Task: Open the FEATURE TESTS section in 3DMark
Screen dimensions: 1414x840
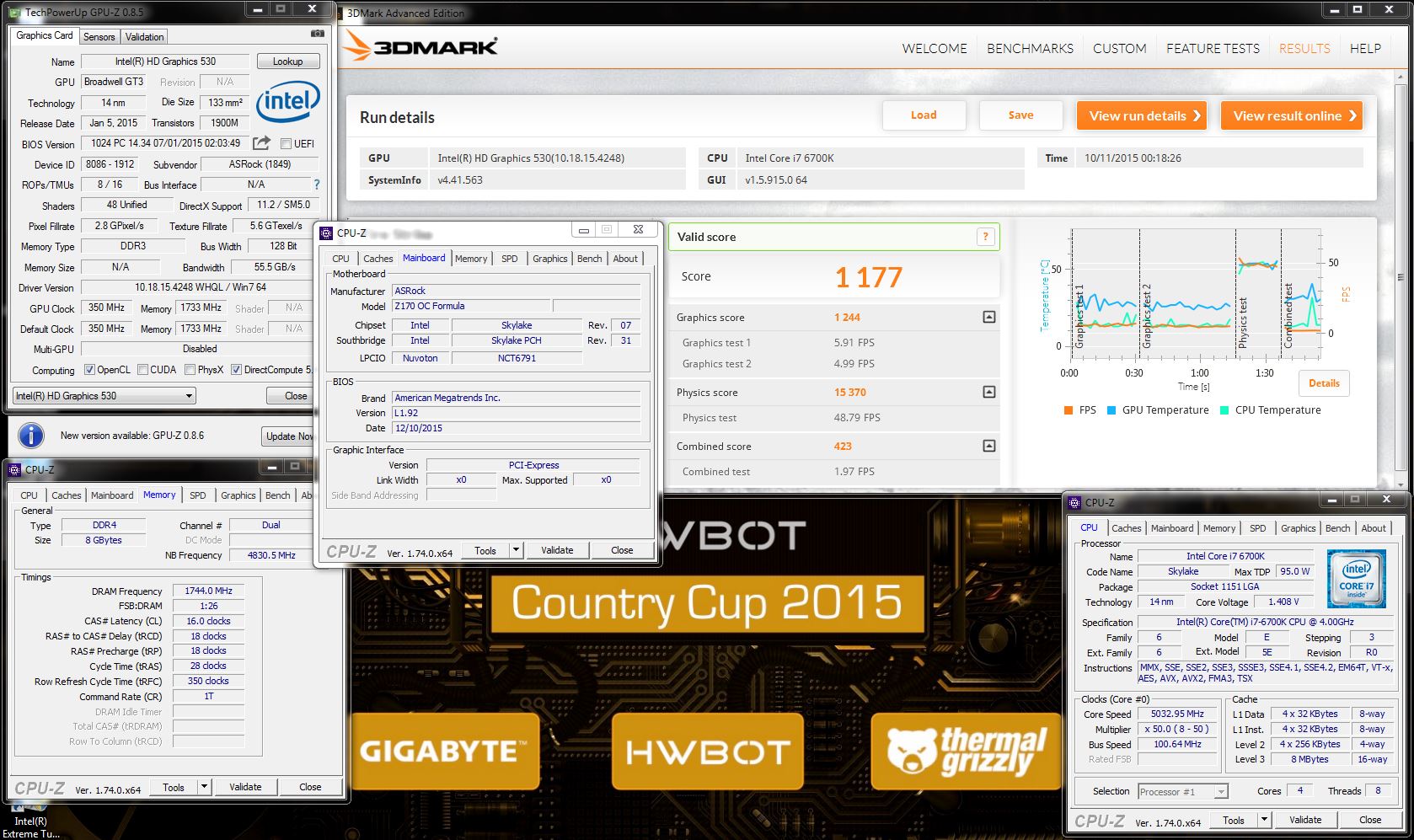Action: point(1213,48)
